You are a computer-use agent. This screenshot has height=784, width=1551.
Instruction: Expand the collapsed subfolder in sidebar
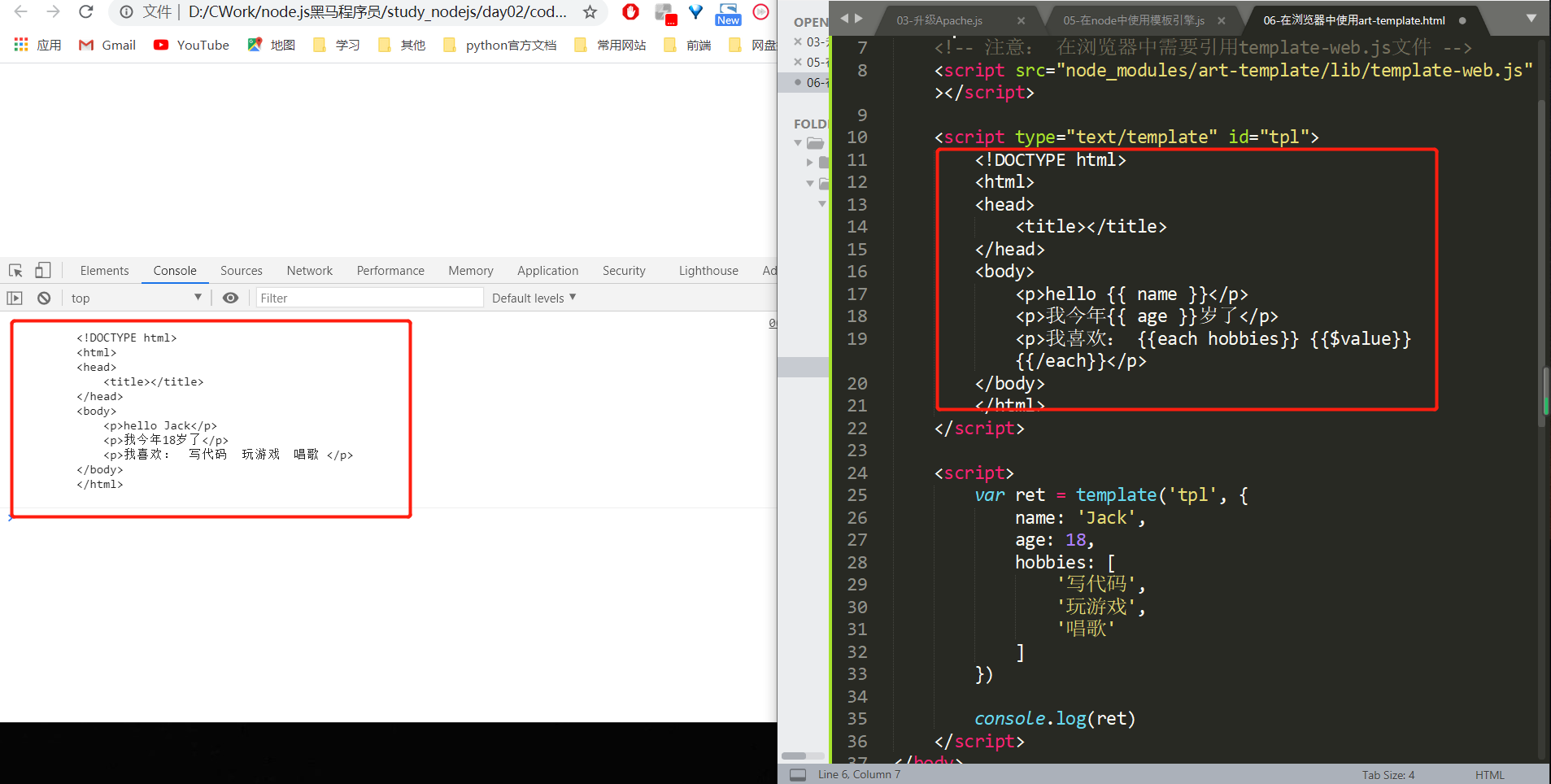[809, 163]
